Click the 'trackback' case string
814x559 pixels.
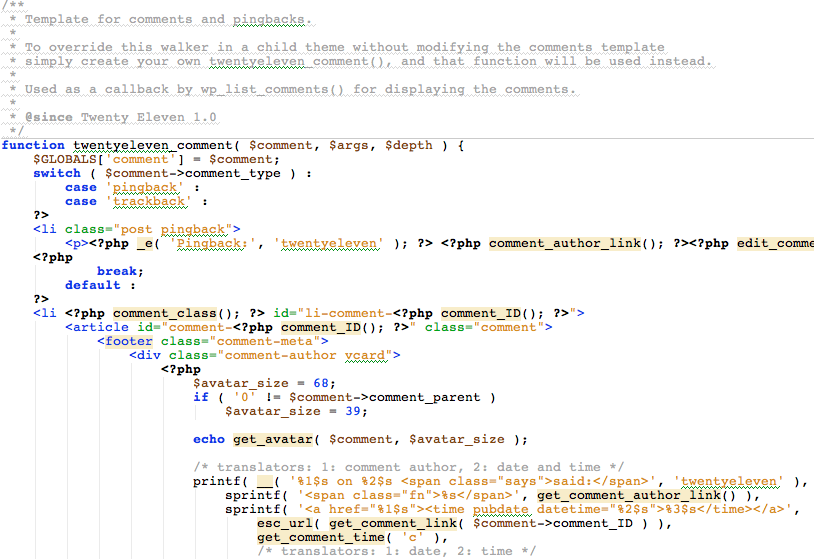(x=149, y=201)
